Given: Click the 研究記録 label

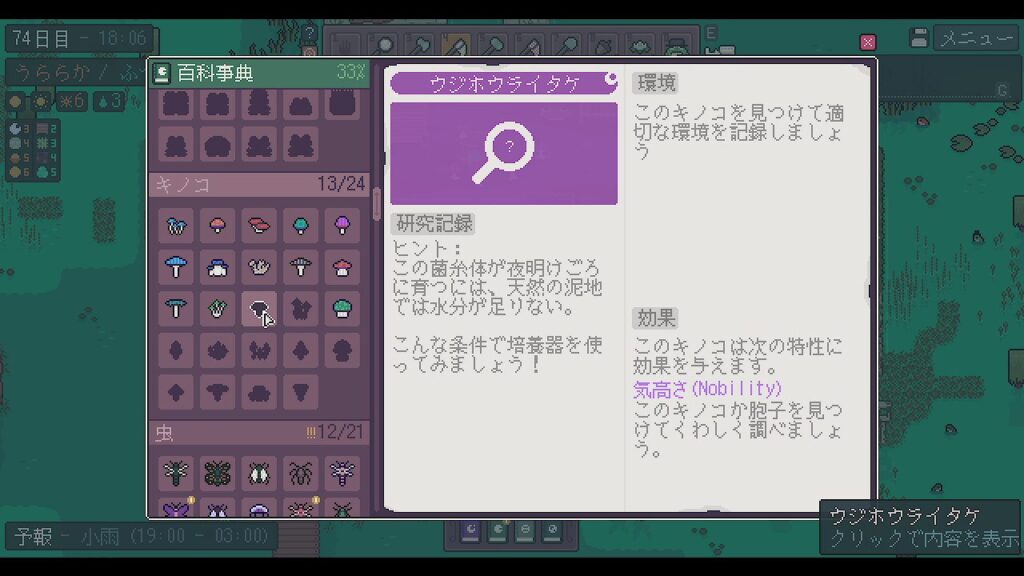Looking at the screenshot, I should [x=434, y=224].
